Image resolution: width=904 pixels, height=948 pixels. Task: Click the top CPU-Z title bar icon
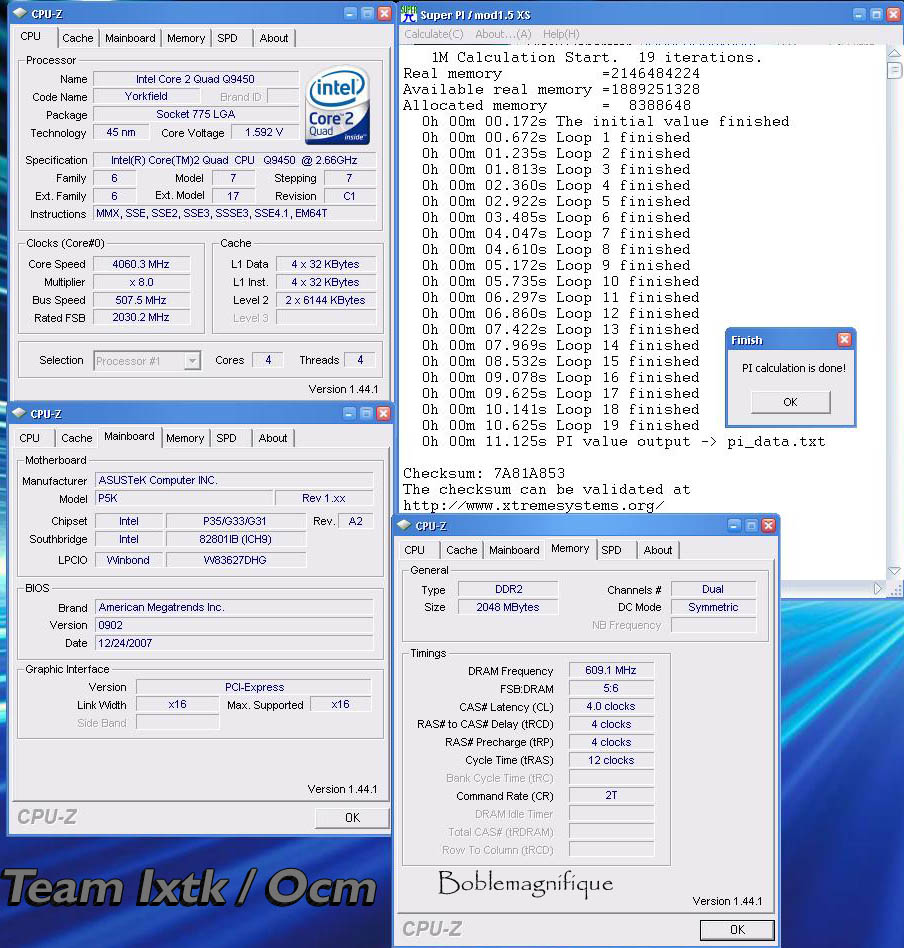coord(19,13)
